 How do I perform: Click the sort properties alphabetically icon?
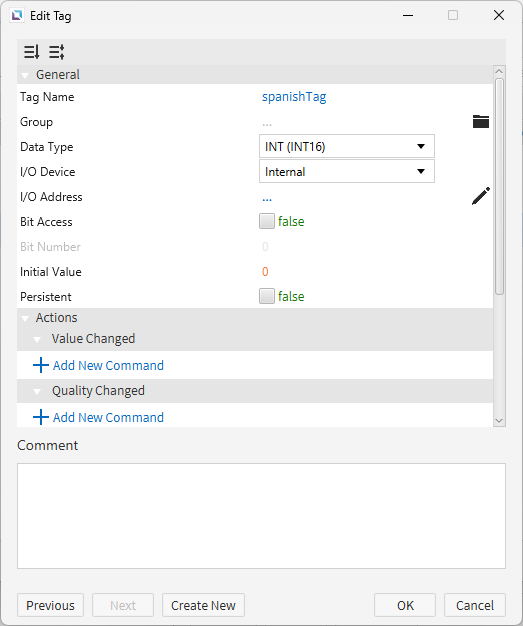32,52
